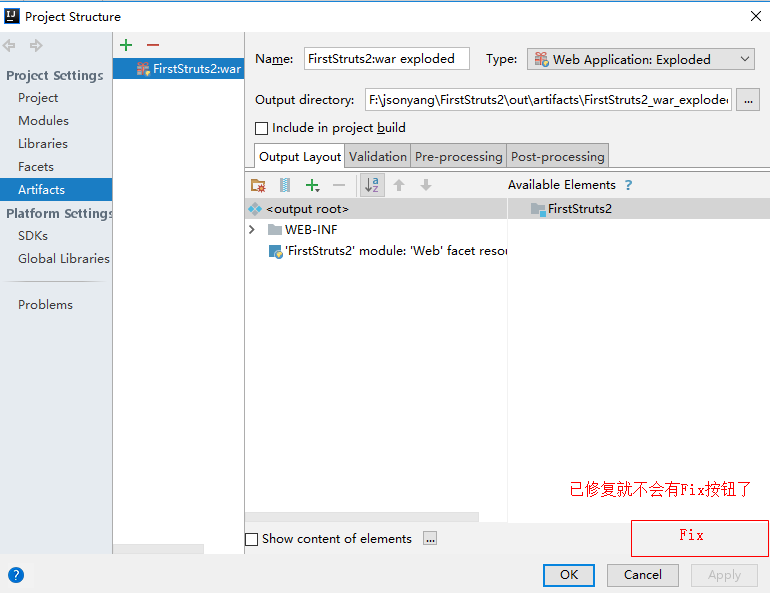Screen dimensions: 770x593
Task: Go forward with the right arrow
Action: click(x=36, y=46)
